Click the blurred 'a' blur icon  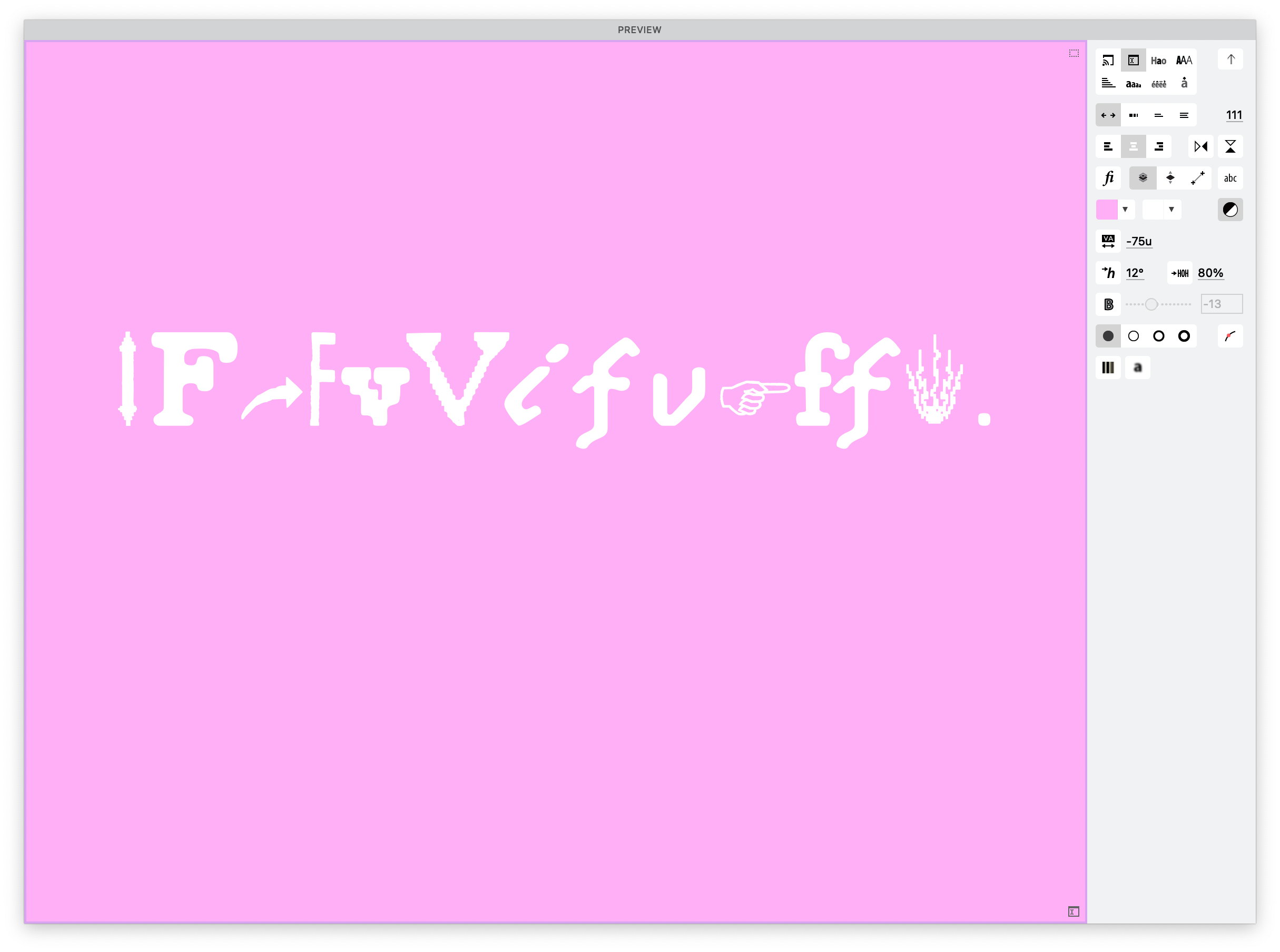[1137, 368]
